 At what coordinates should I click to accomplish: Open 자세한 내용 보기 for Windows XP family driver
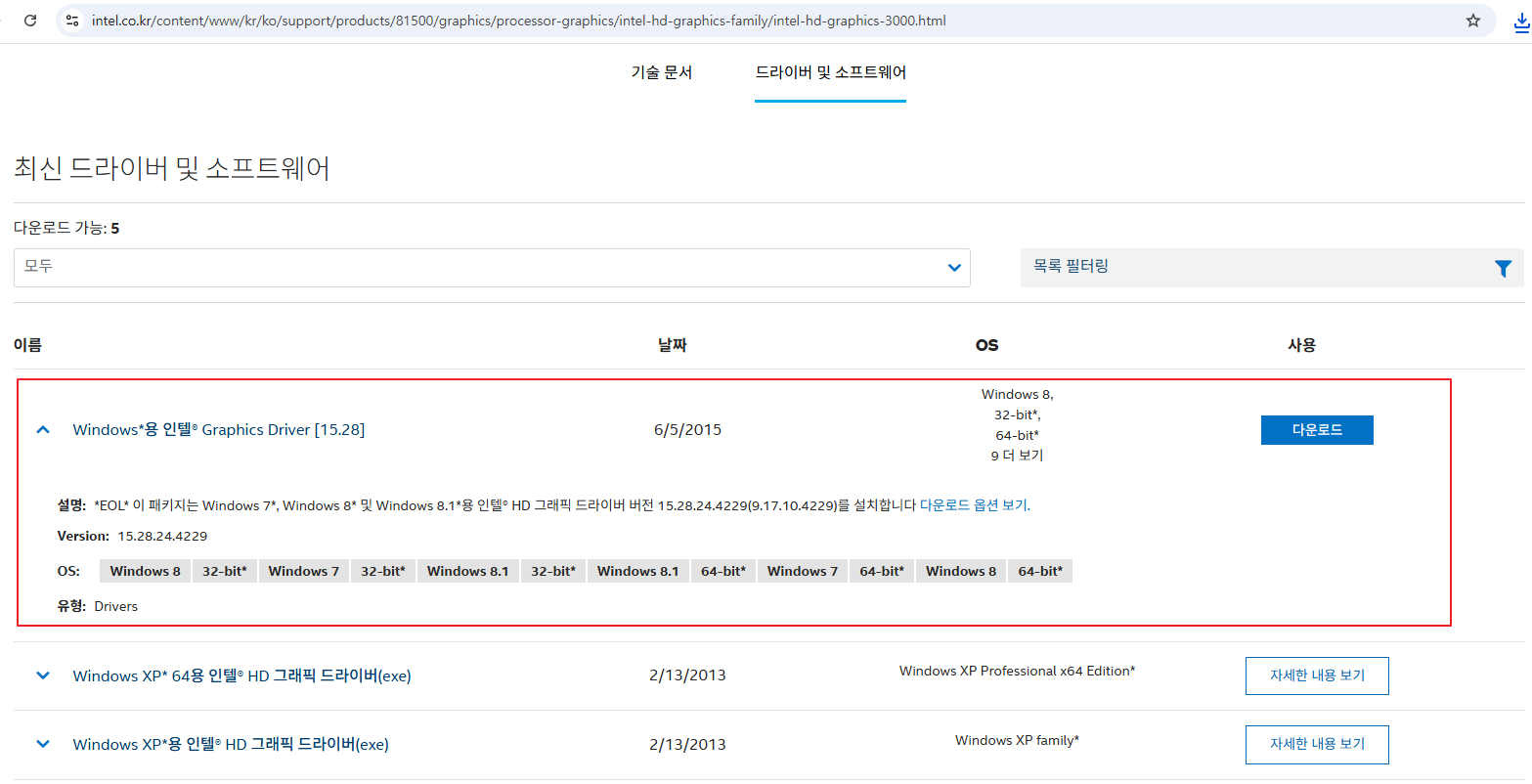(1317, 744)
